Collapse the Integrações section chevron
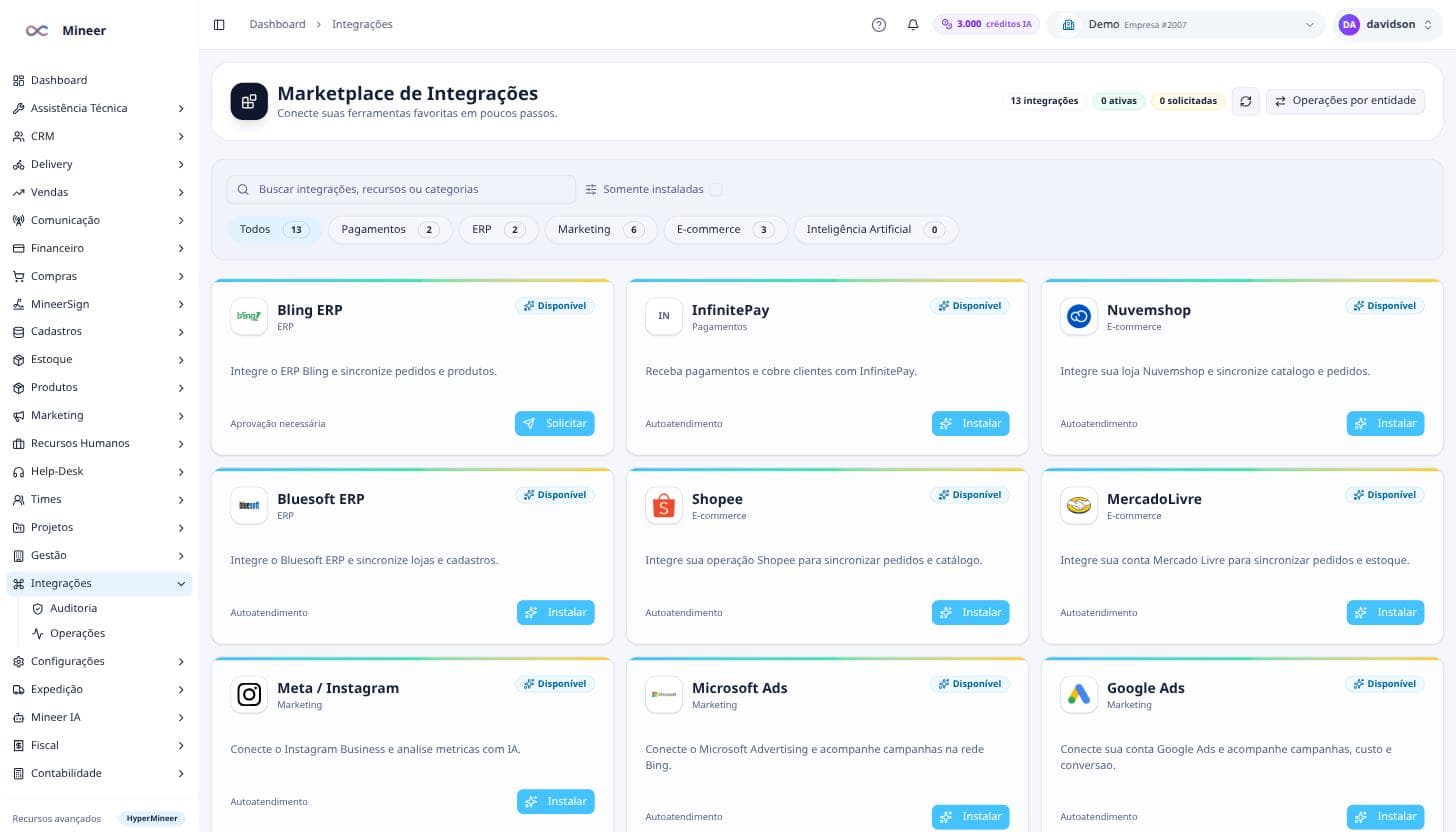The height and width of the screenshot is (832, 1456). point(181,583)
